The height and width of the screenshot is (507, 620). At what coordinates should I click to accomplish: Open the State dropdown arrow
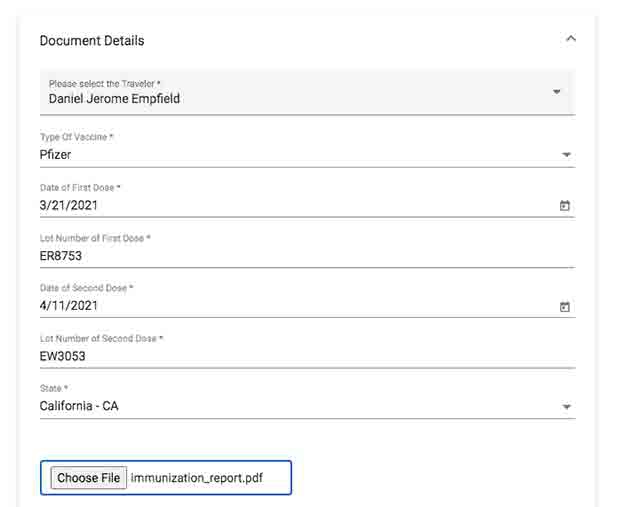tap(566, 407)
